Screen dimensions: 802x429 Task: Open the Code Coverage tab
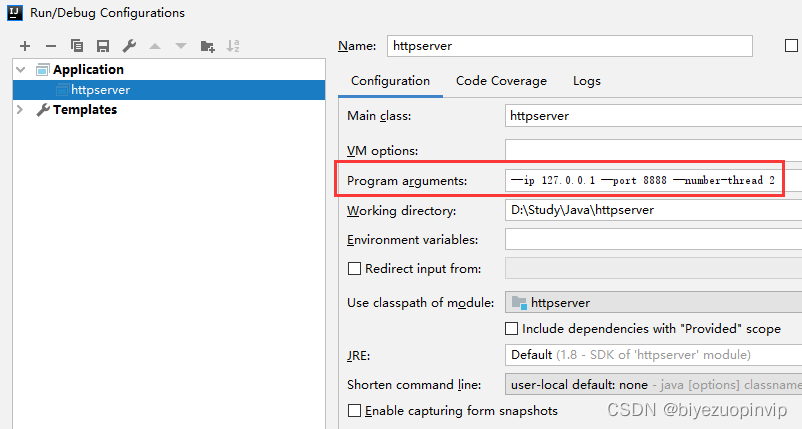501,81
